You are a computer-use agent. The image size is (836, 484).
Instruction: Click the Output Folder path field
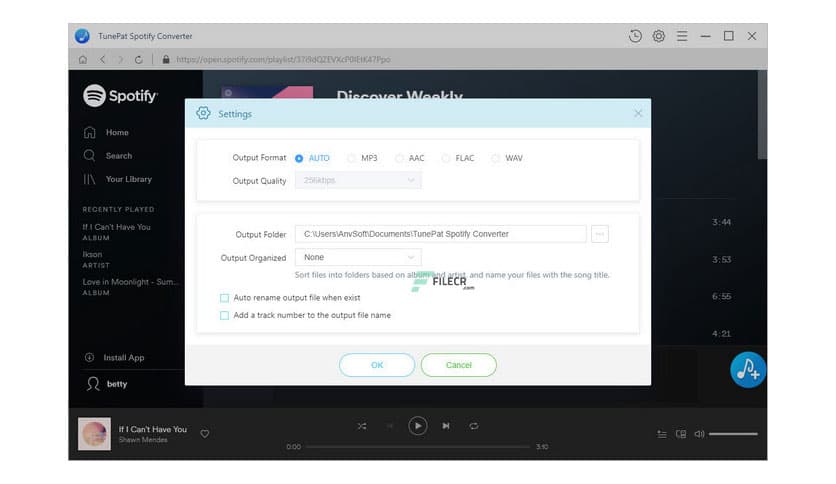pyautogui.click(x=440, y=234)
